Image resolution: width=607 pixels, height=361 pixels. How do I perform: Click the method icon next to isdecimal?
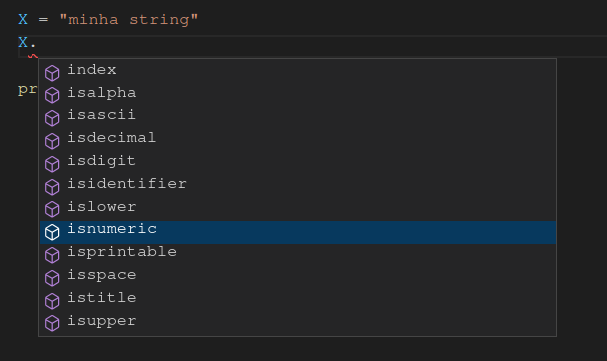click(52, 141)
